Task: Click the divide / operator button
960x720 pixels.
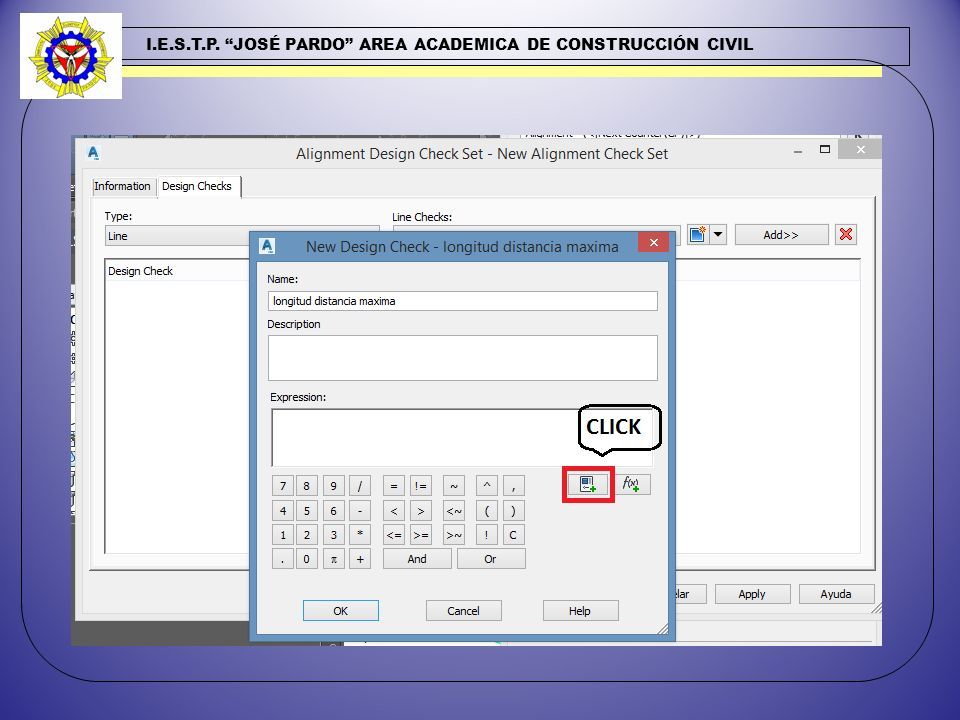Action: (x=360, y=486)
